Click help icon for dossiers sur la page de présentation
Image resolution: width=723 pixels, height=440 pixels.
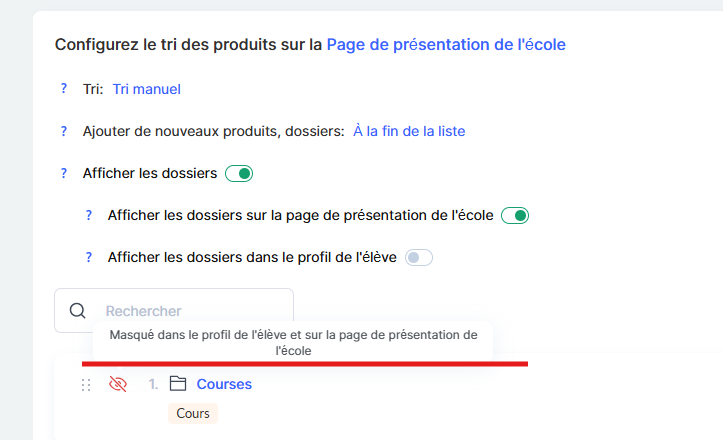coord(88,215)
